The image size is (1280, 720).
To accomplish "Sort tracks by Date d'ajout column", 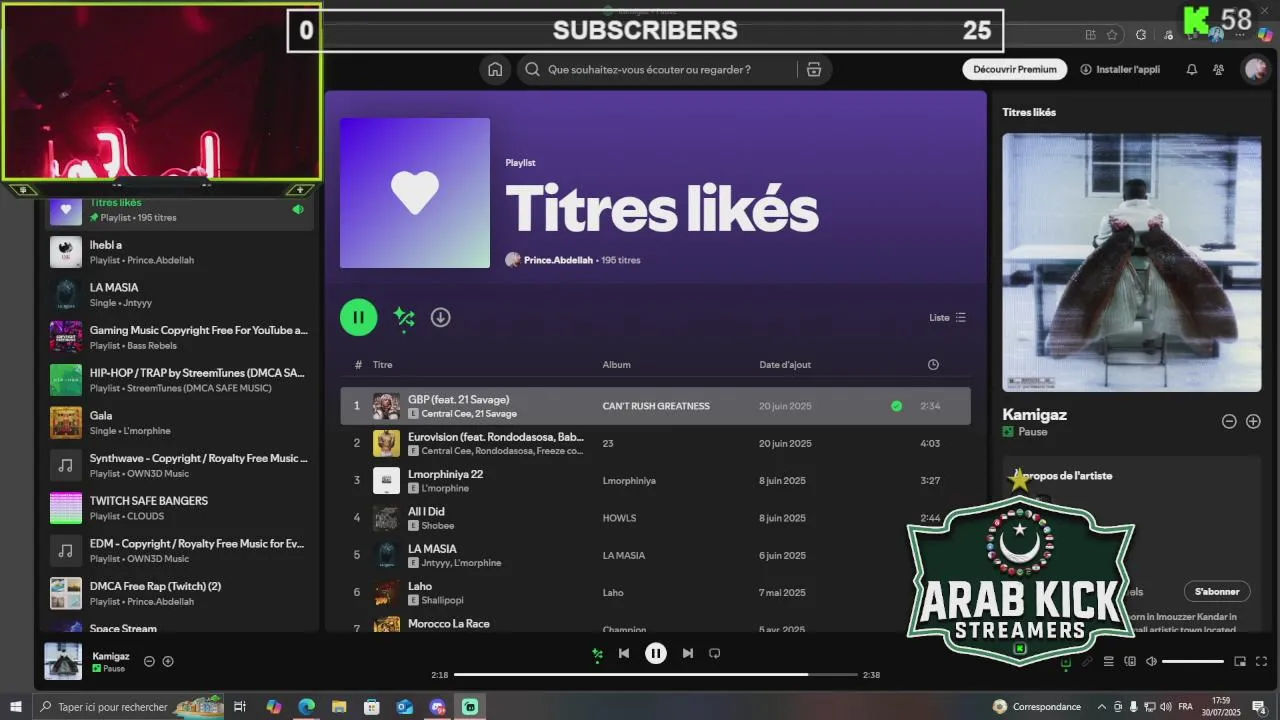I will 785,365.
